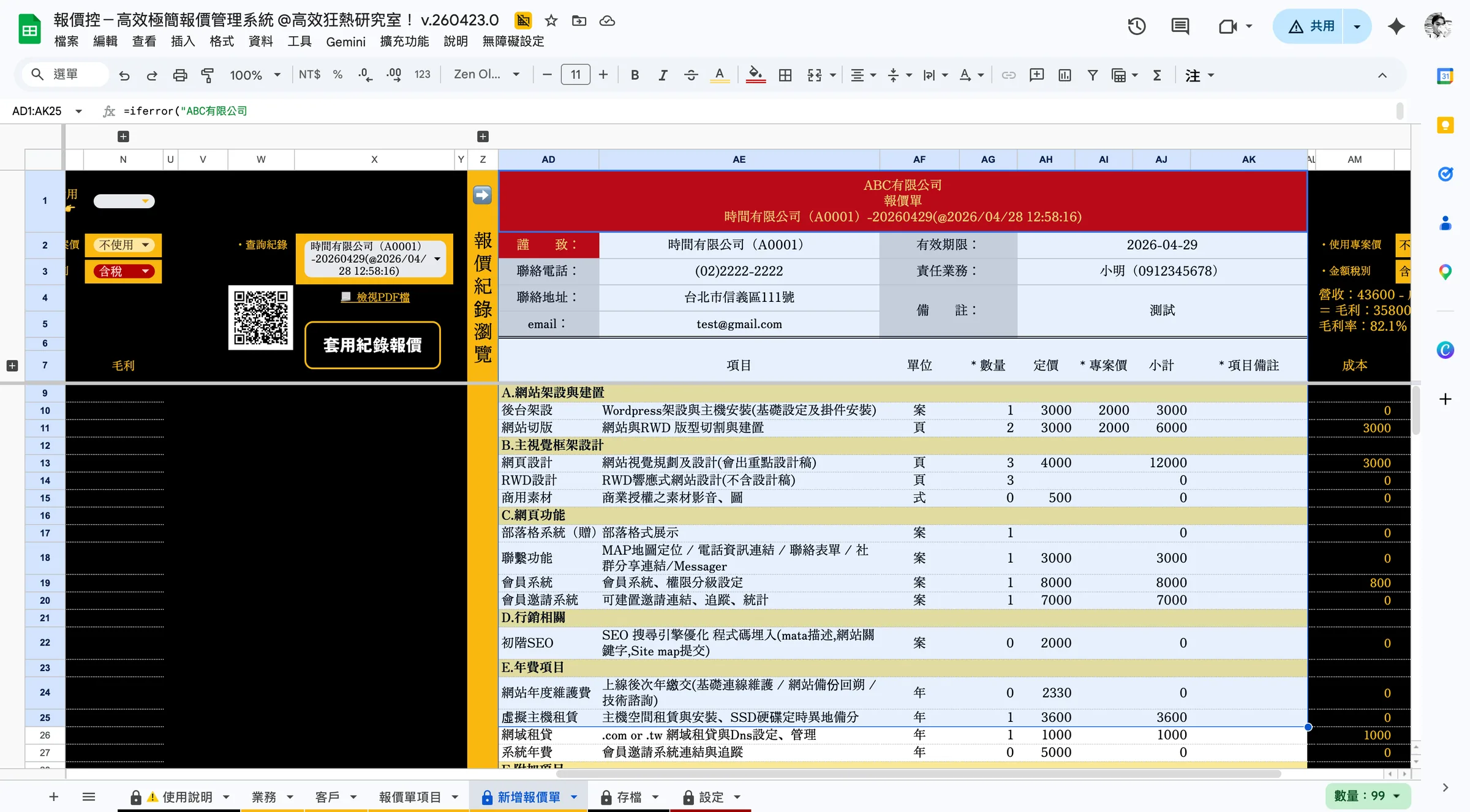This screenshot has width=1470, height=812.
Task: Add a new sheet with plus button
Action: click(53, 797)
